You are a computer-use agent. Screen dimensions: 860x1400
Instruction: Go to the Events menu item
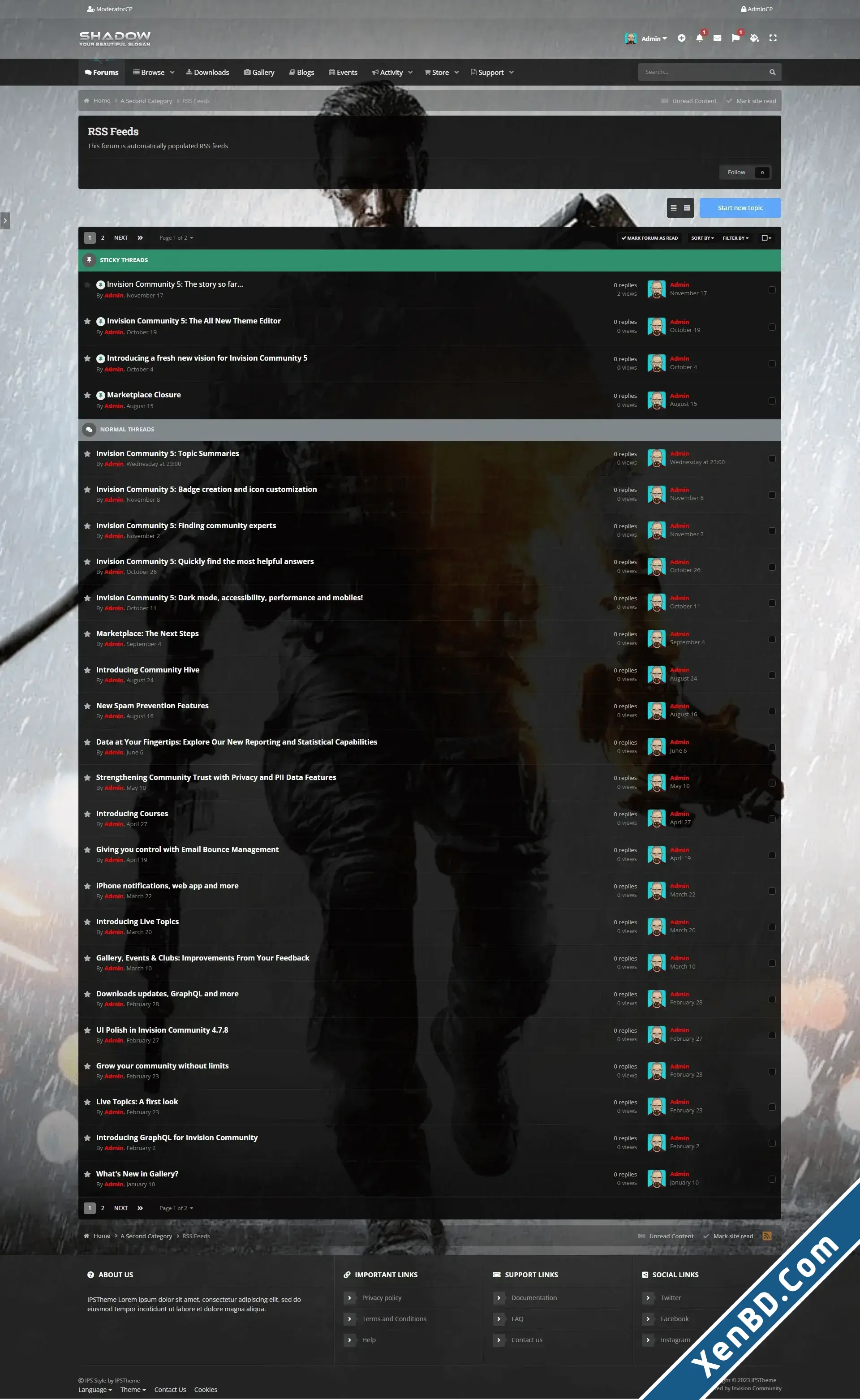tap(343, 73)
